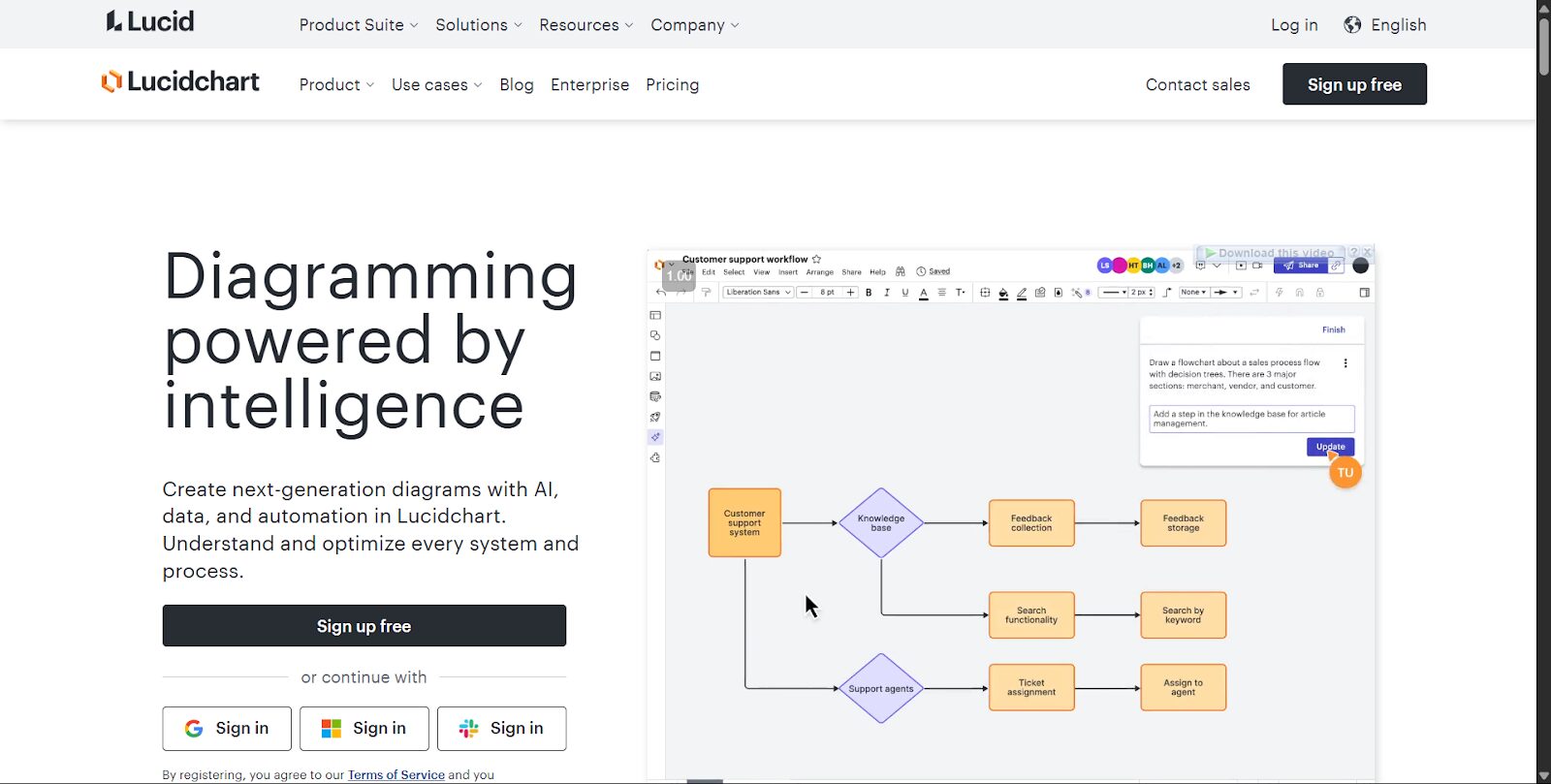This screenshot has width=1551, height=784.
Task: Click the Lucid logo in top bar
Action: [x=150, y=21]
